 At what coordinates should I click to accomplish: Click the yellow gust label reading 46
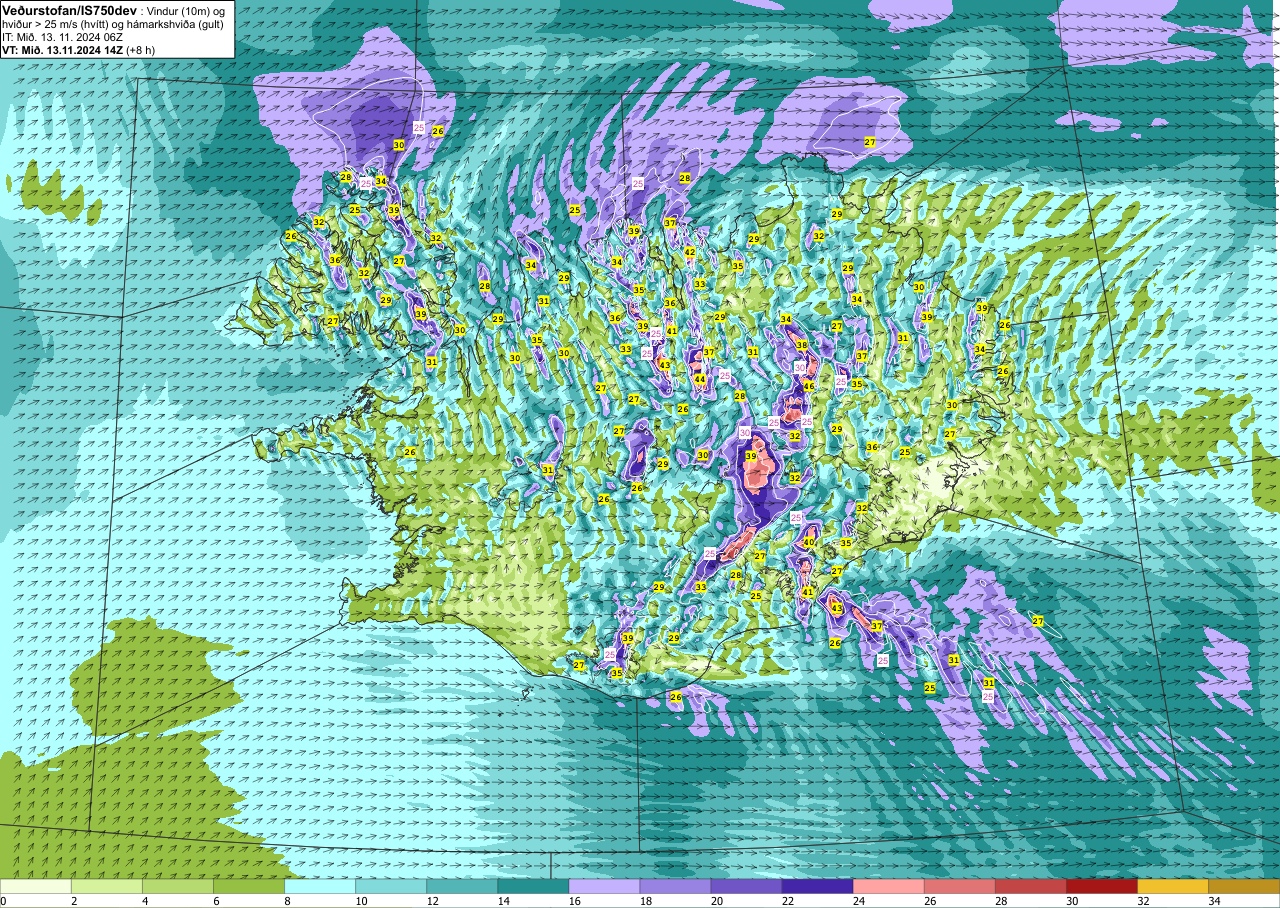(808, 386)
